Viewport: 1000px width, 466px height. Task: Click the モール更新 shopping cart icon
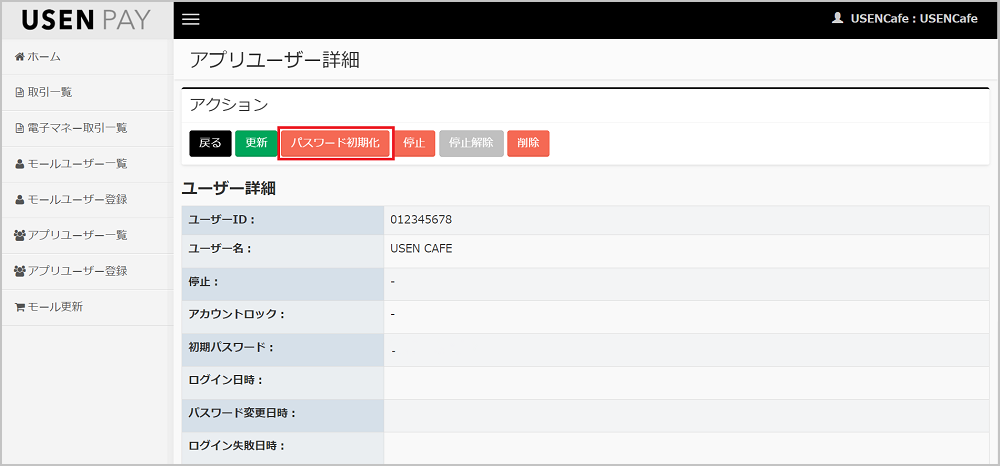pos(19,307)
